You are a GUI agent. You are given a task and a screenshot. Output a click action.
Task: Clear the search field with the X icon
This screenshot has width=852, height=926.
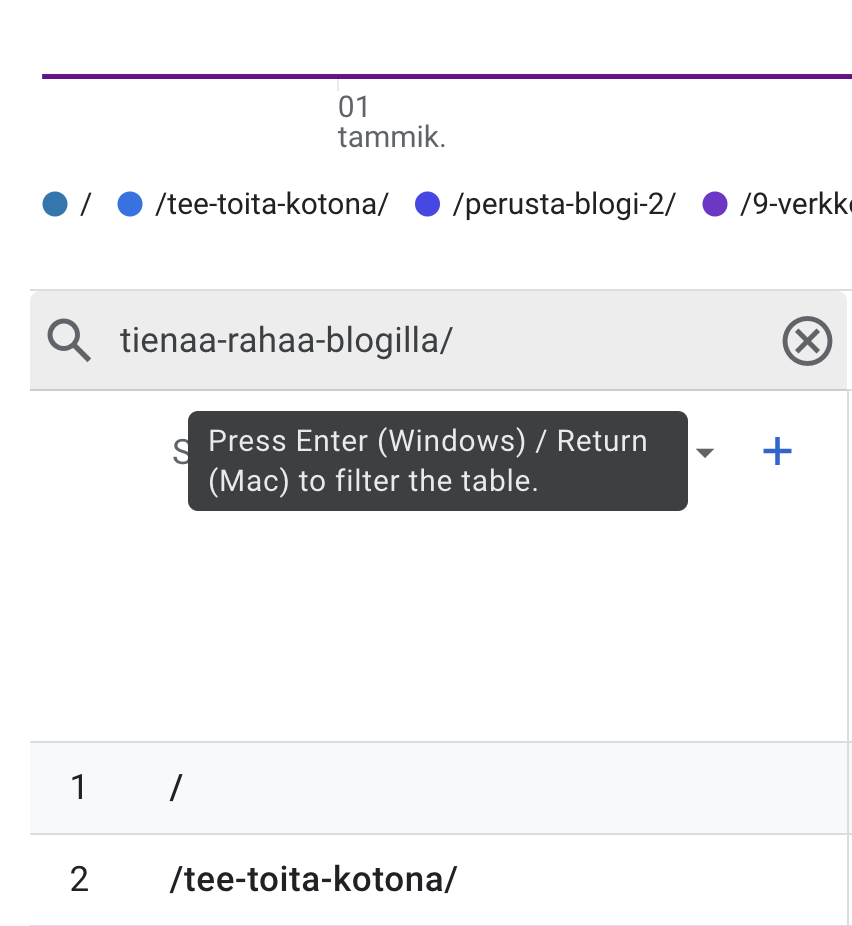click(x=806, y=342)
